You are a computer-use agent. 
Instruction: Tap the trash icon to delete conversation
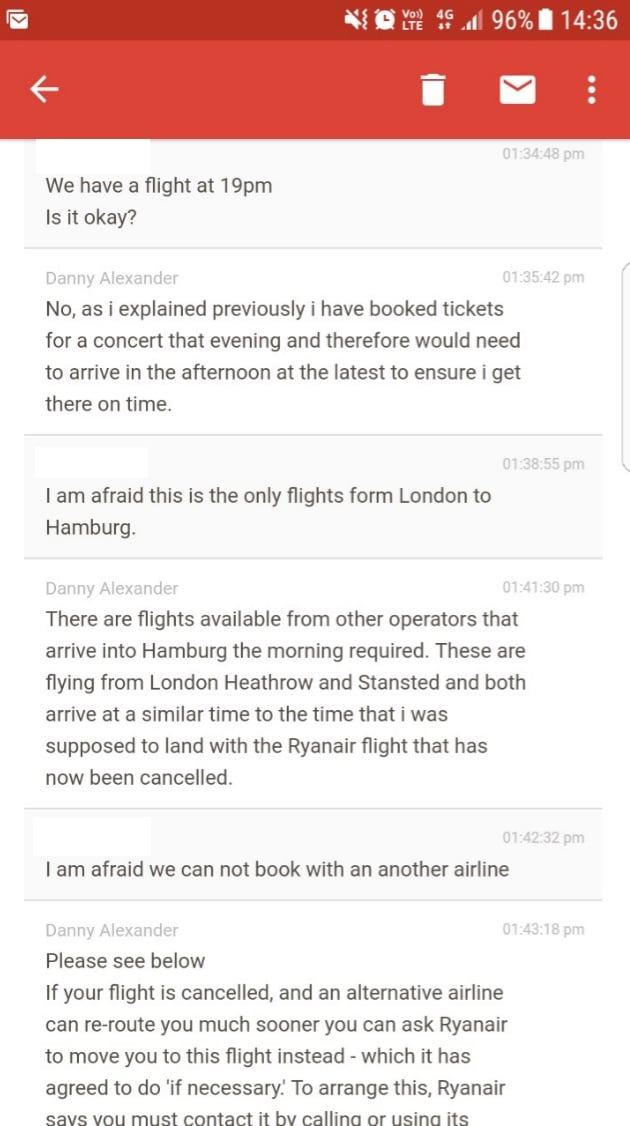[433, 89]
